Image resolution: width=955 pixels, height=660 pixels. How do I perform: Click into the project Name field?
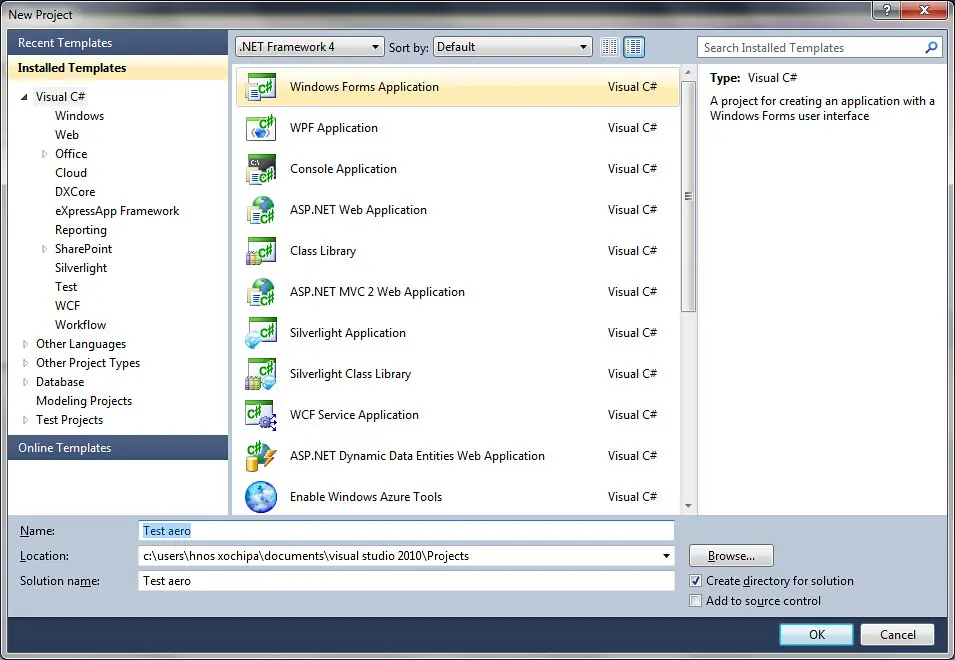[406, 531]
